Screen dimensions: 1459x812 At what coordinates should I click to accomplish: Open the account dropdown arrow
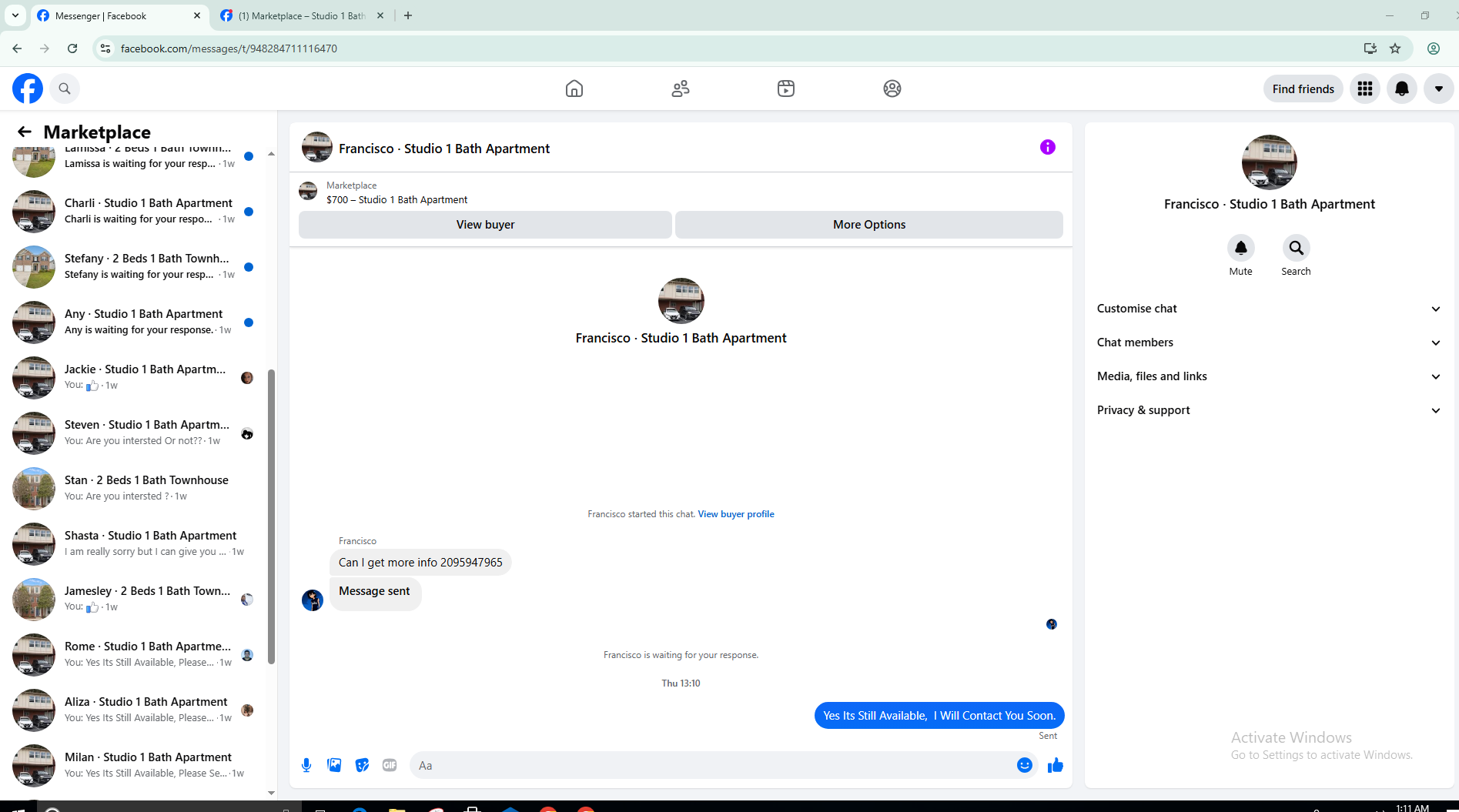click(1439, 89)
